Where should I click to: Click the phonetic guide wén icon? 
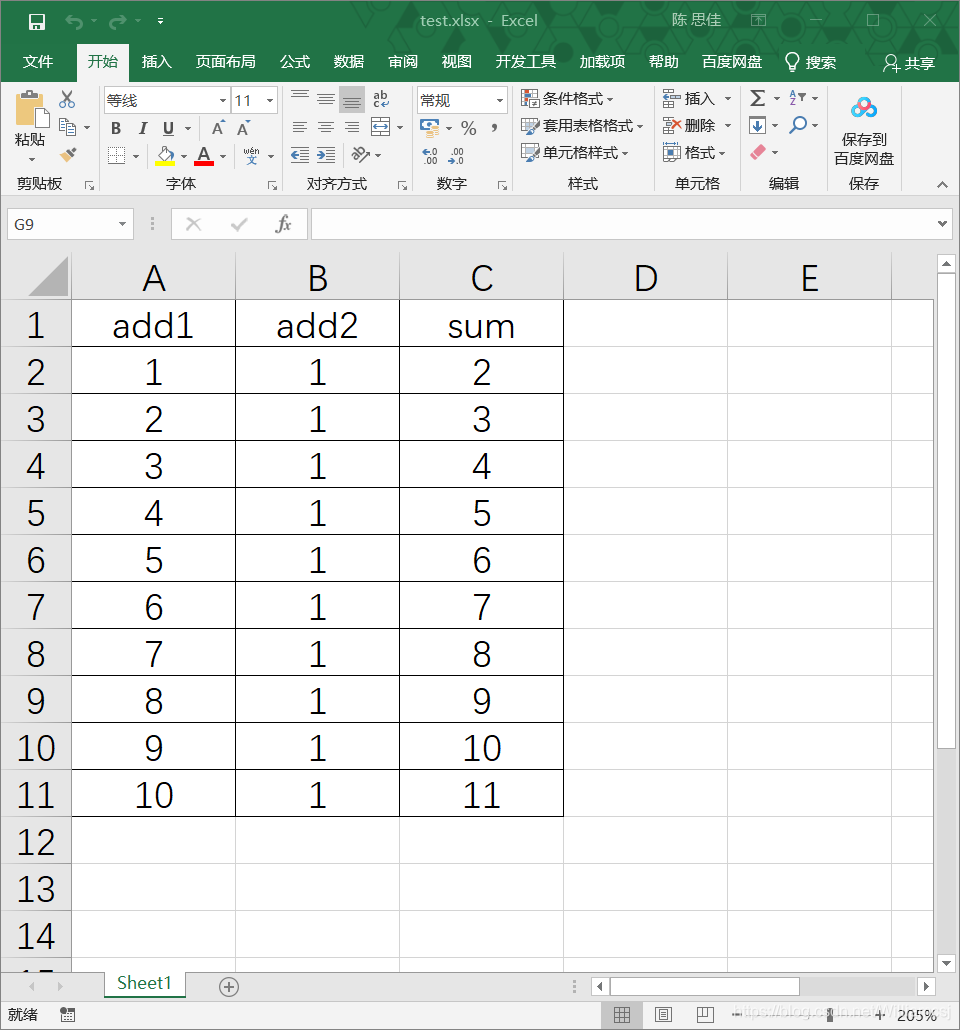click(x=252, y=156)
